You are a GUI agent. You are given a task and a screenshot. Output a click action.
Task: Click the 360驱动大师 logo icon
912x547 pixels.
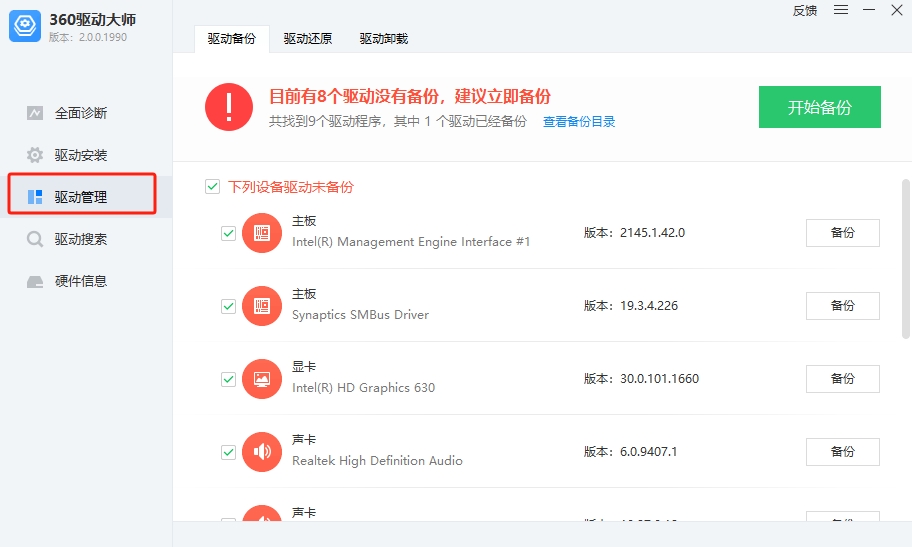tap(25, 26)
